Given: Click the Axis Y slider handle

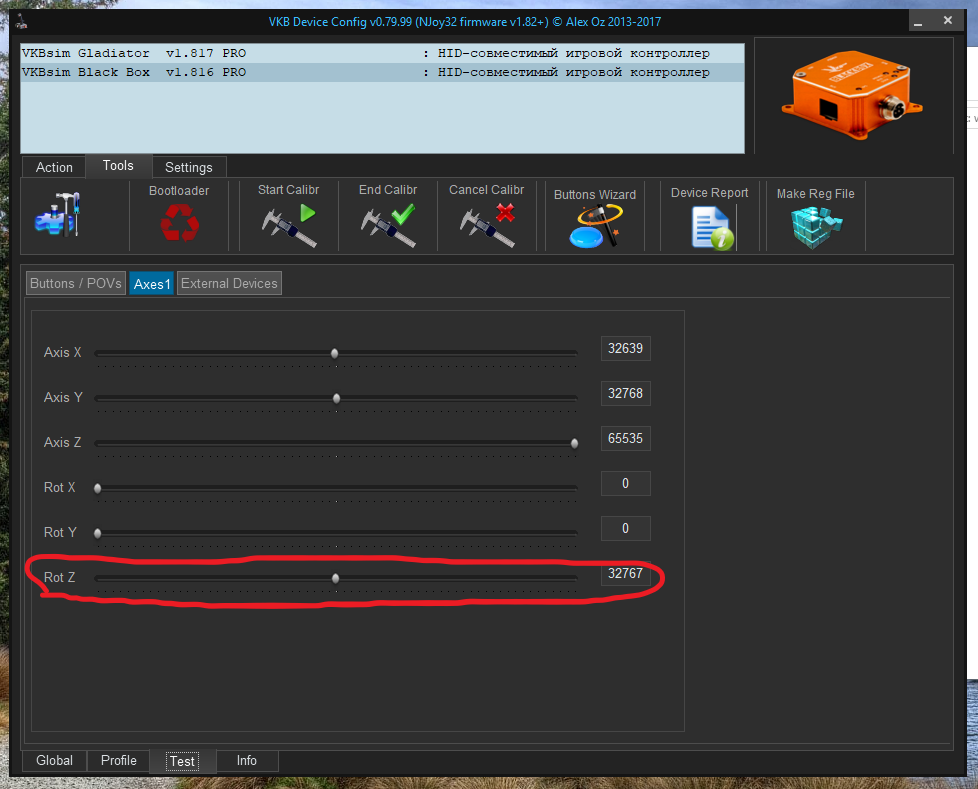Looking at the screenshot, I should pyautogui.click(x=336, y=399).
